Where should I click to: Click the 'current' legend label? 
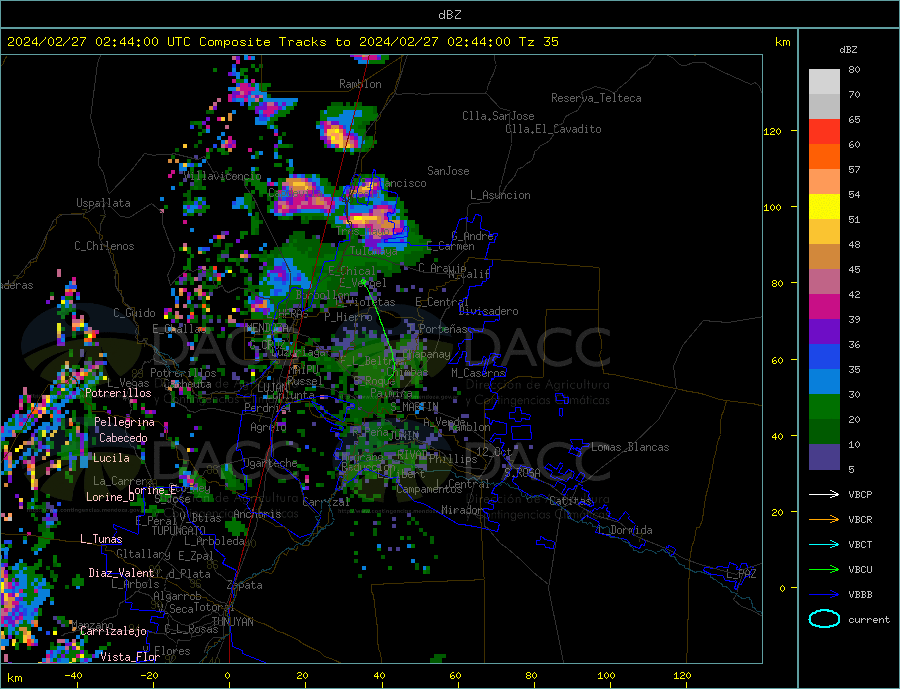click(x=869, y=620)
